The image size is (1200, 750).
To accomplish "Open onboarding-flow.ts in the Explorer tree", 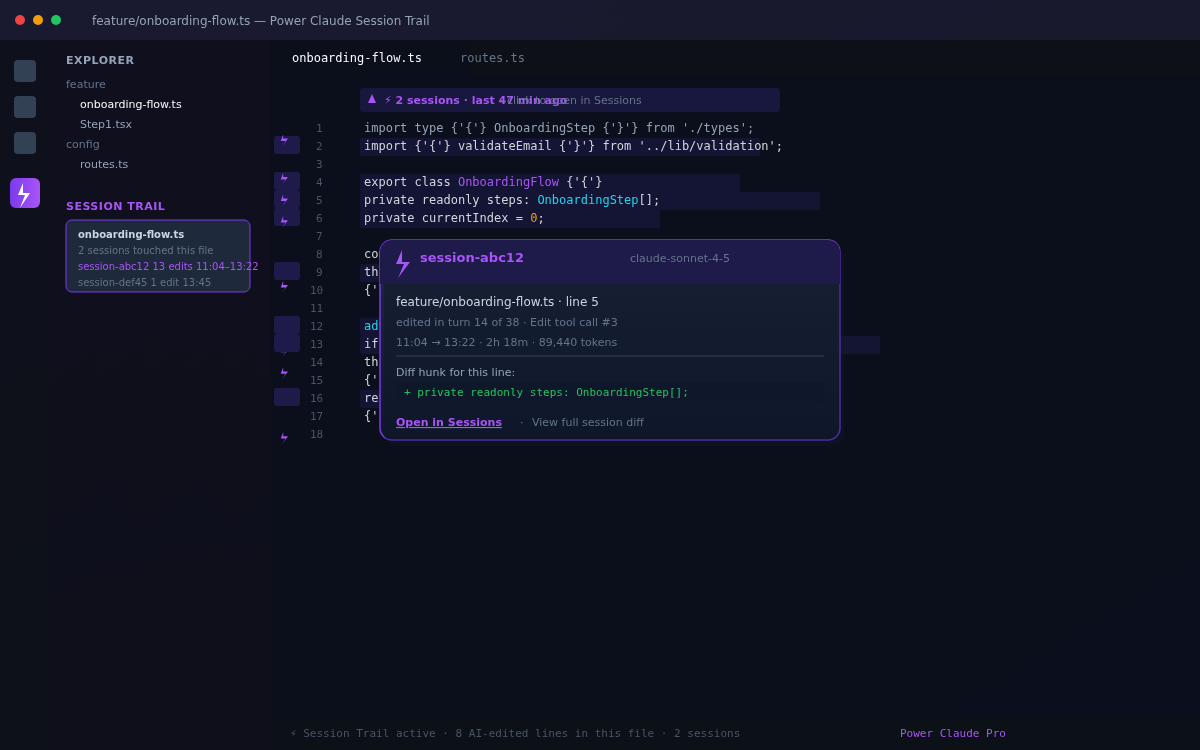I will (x=131, y=105).
